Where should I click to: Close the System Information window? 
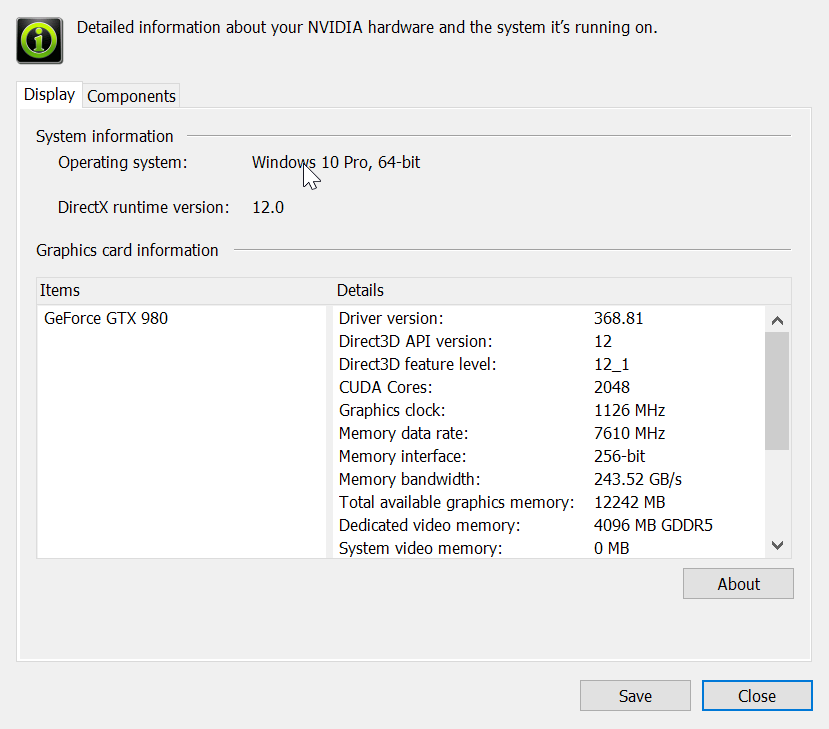(x=757, y=696)
